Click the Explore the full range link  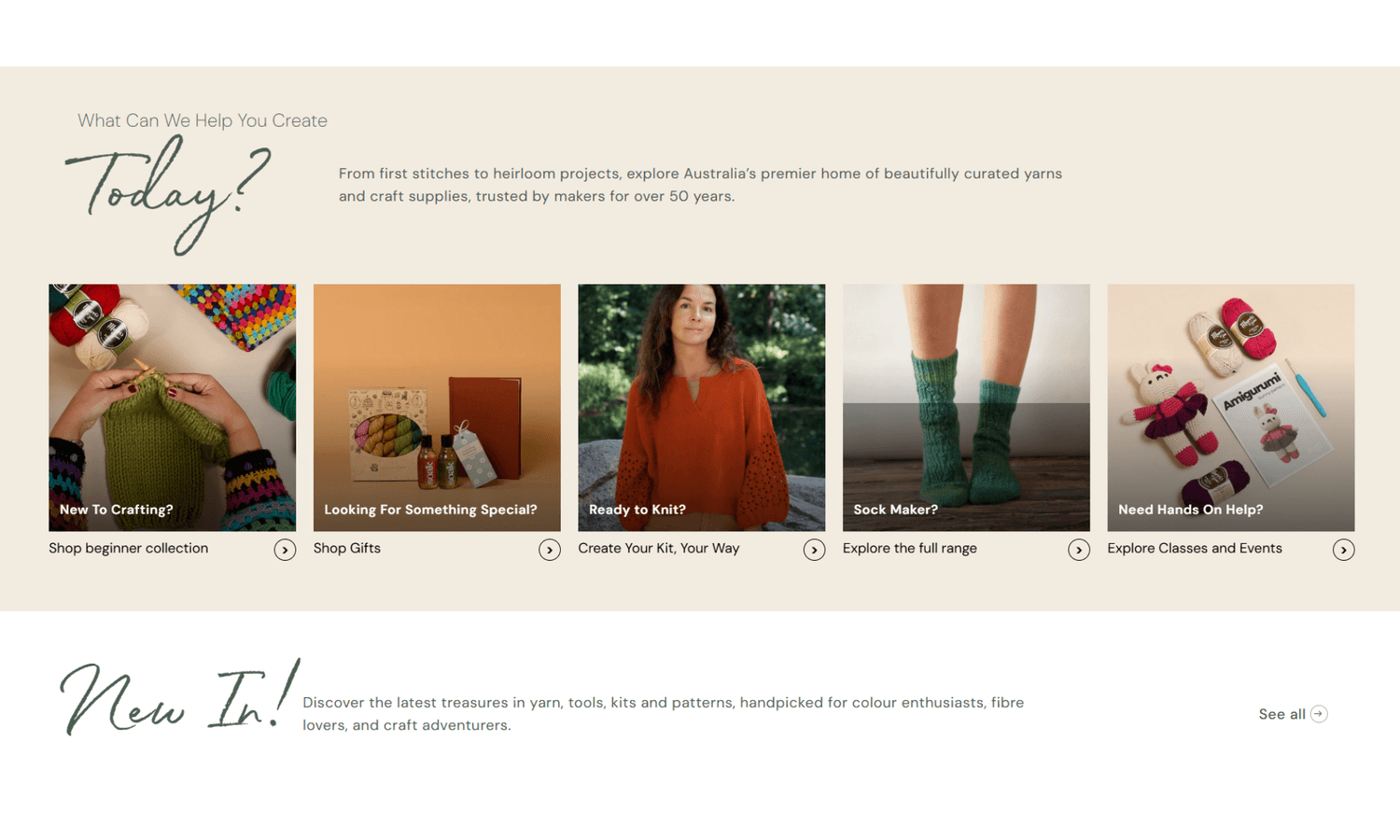(910, 548)
